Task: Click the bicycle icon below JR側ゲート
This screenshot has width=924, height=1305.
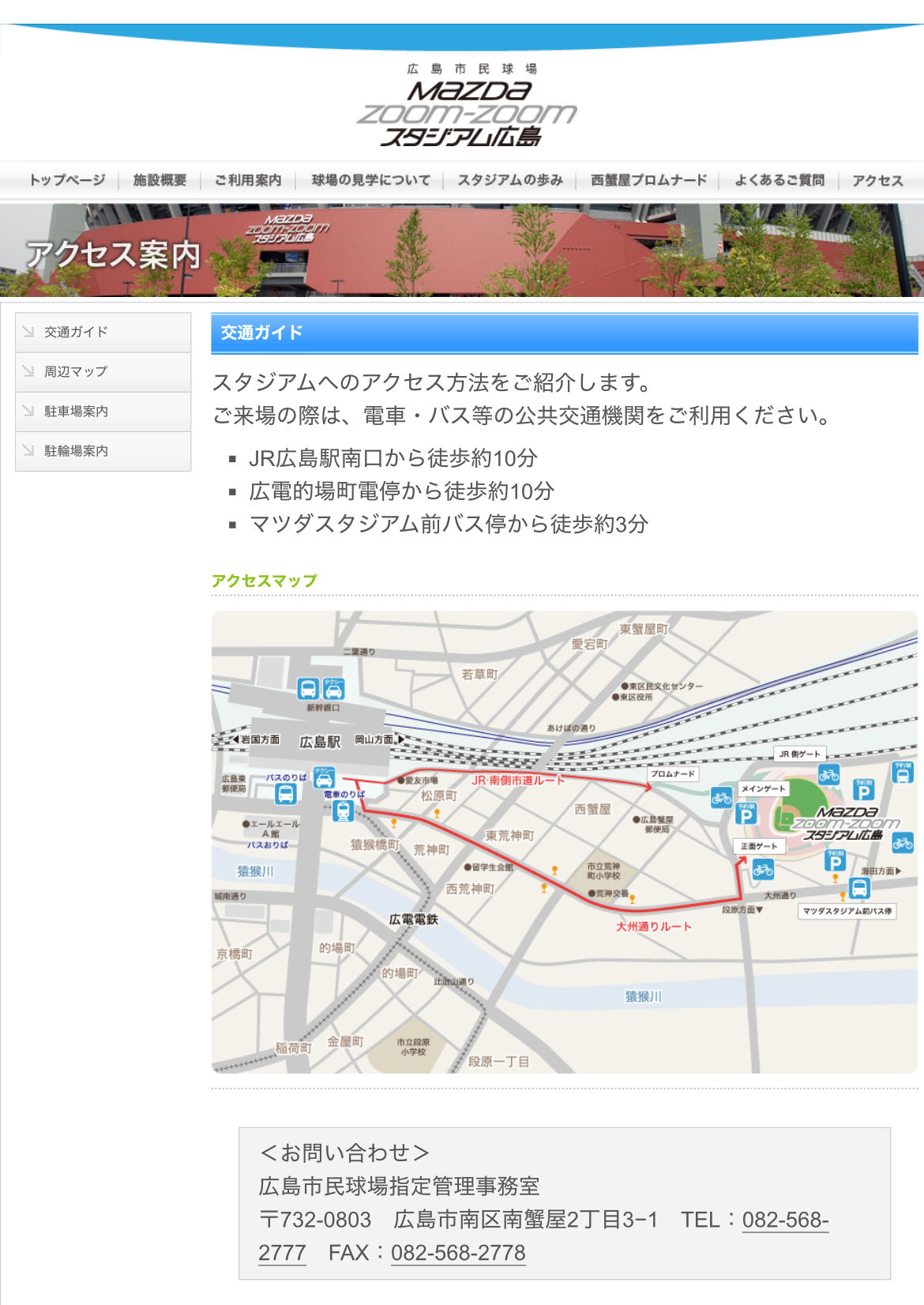Action: point(828,774)
